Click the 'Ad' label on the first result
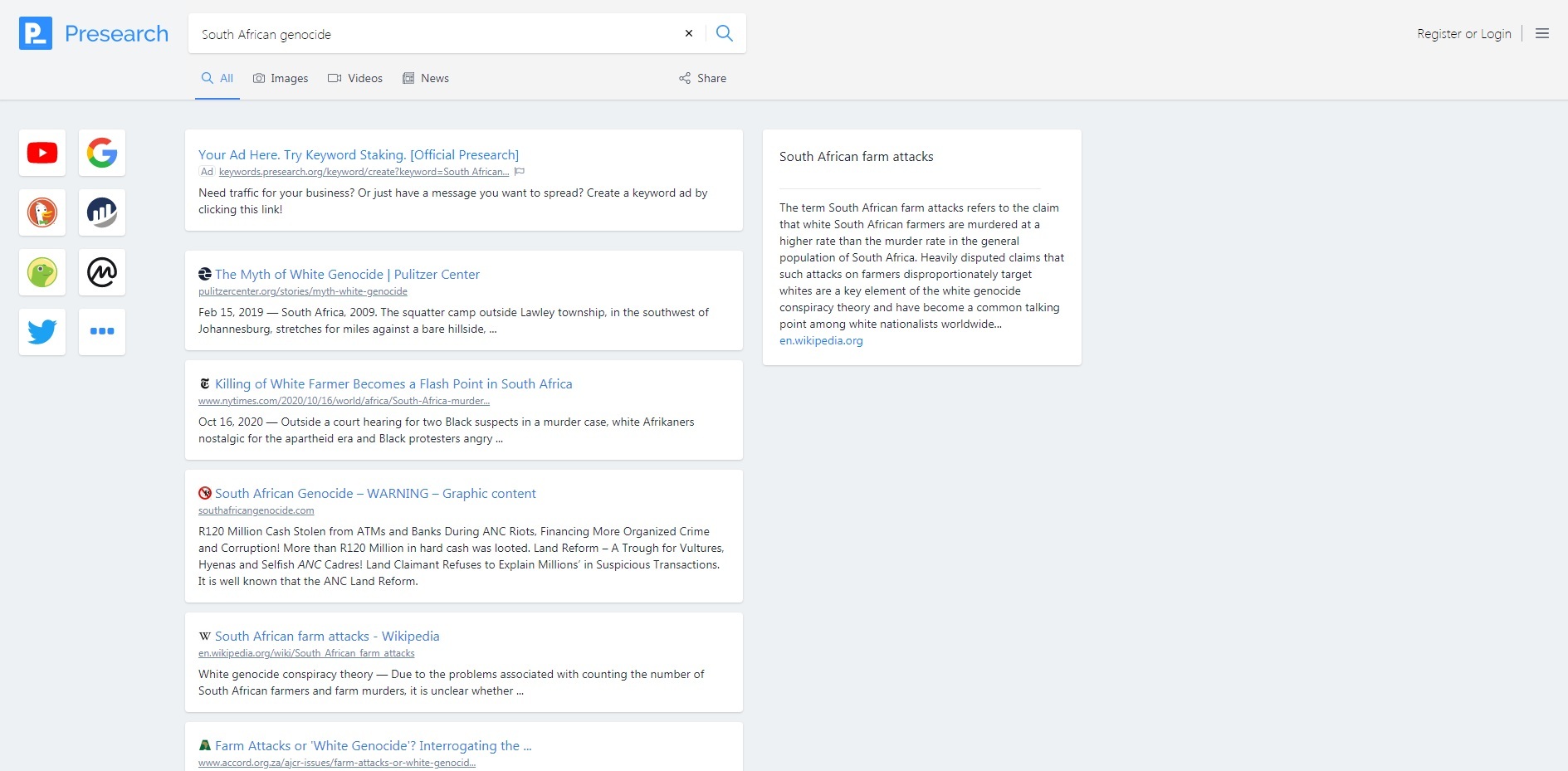Viewport: 1568px width, 771px height. click(x=207, y=172)
